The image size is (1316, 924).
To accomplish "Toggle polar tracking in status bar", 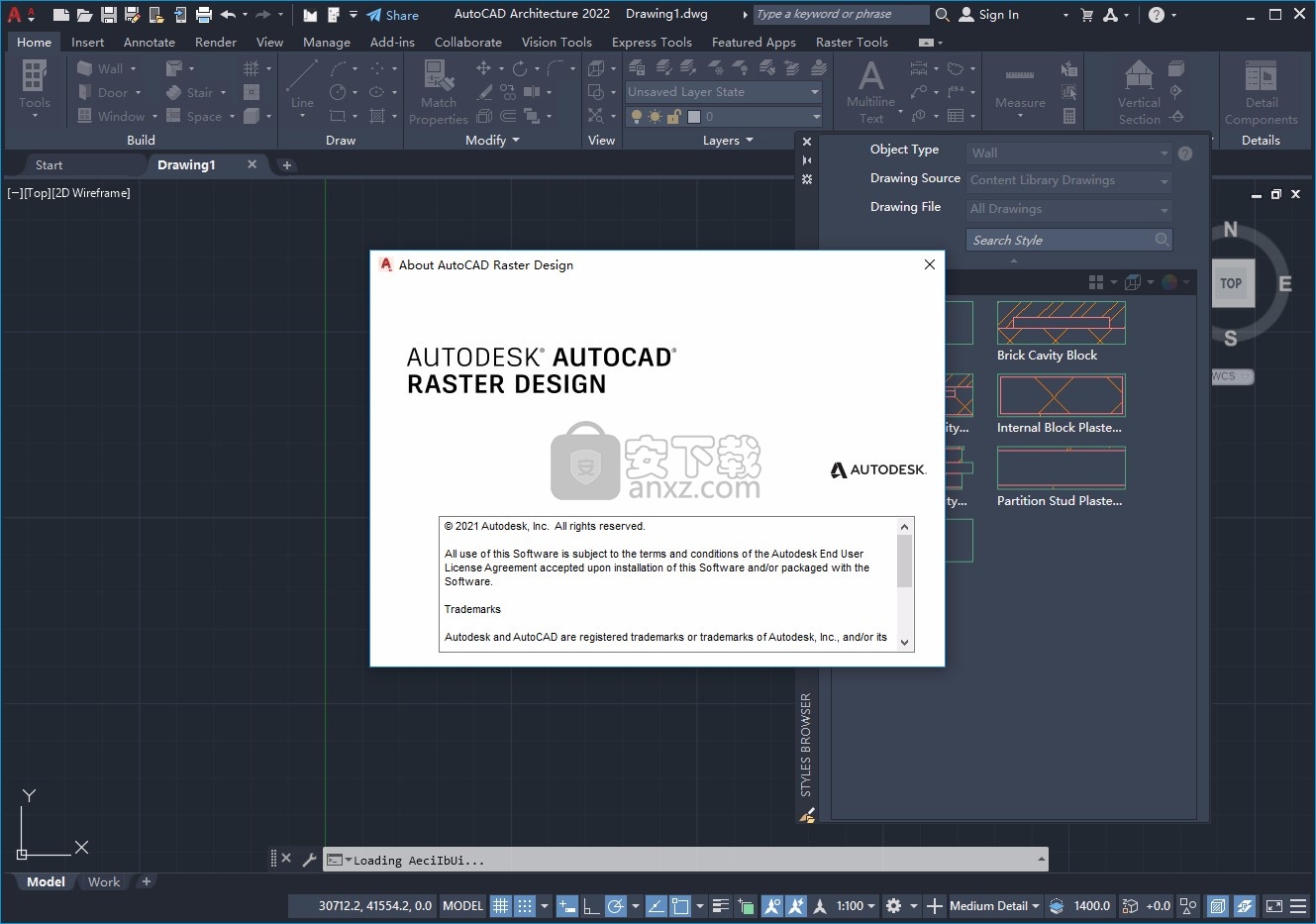I will pyautogui.click(x=616, y=905).
